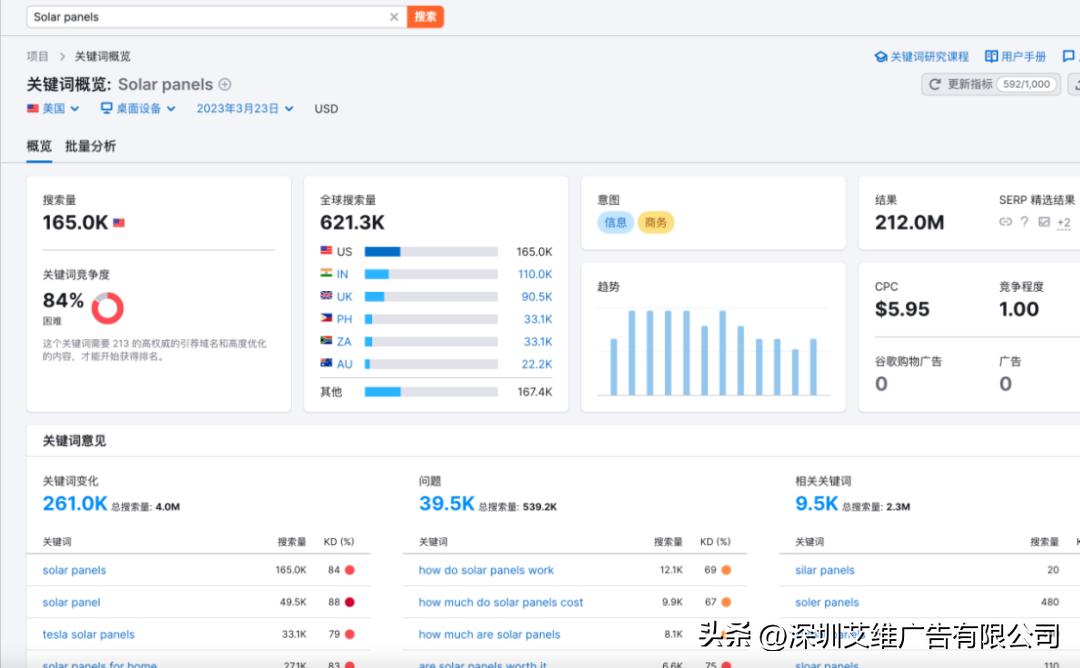This screenshot has width=1080, height=668.
Task: Open the 美国 country dropdown
Action: click(x=52, y=108)
